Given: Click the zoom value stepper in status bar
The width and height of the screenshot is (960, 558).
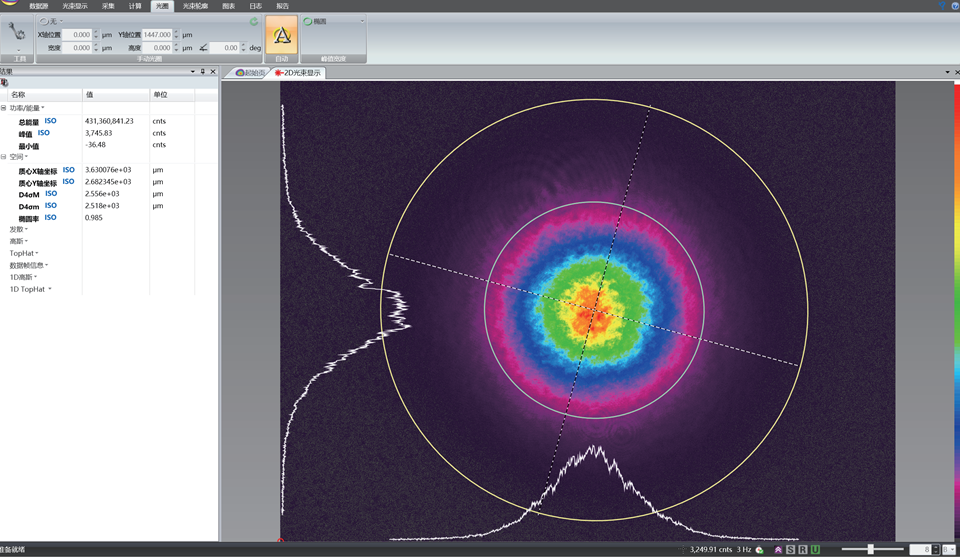Looking at the screenshot, I should [x=936, y=550].
